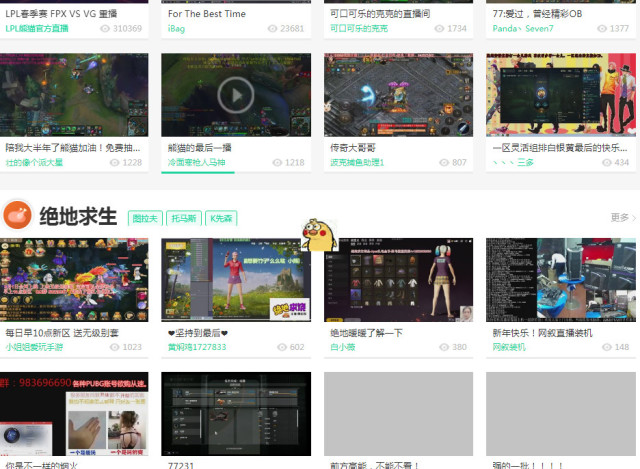640x469 pixels.
Task: Click the 强的一批！！！！ title
Action: coord(528,465)
